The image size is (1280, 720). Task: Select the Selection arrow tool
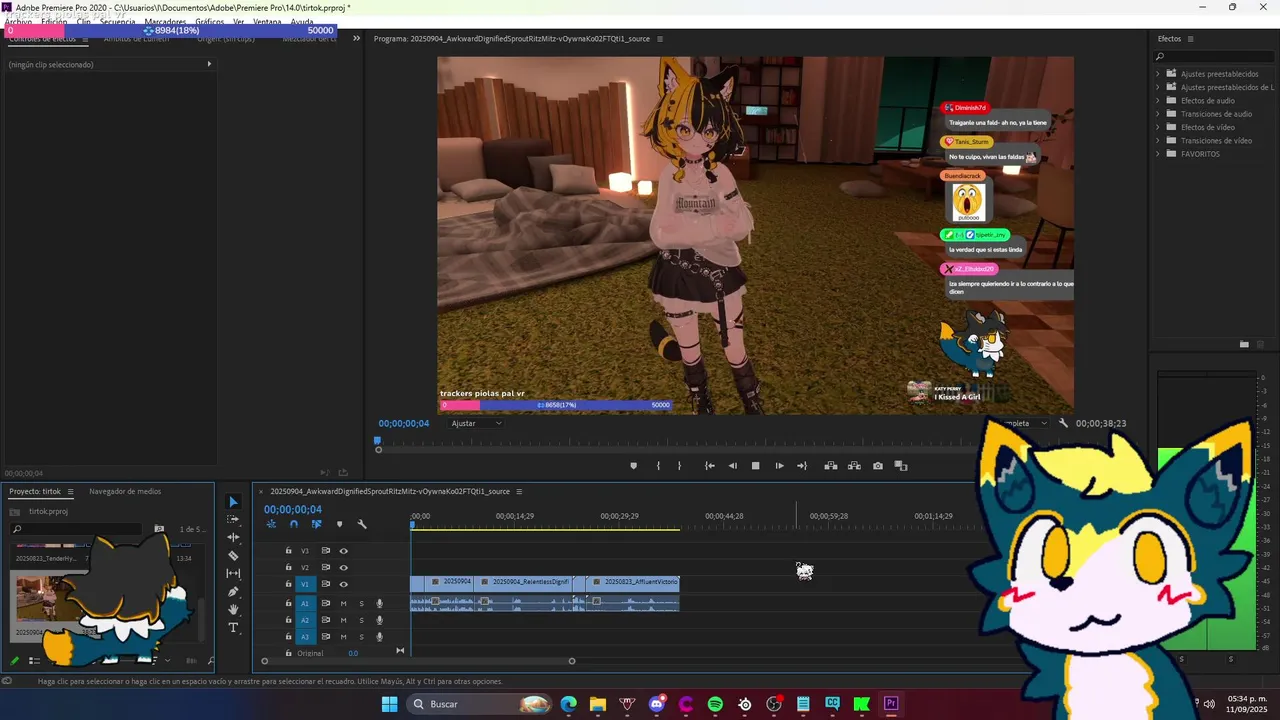pos(234,502)
